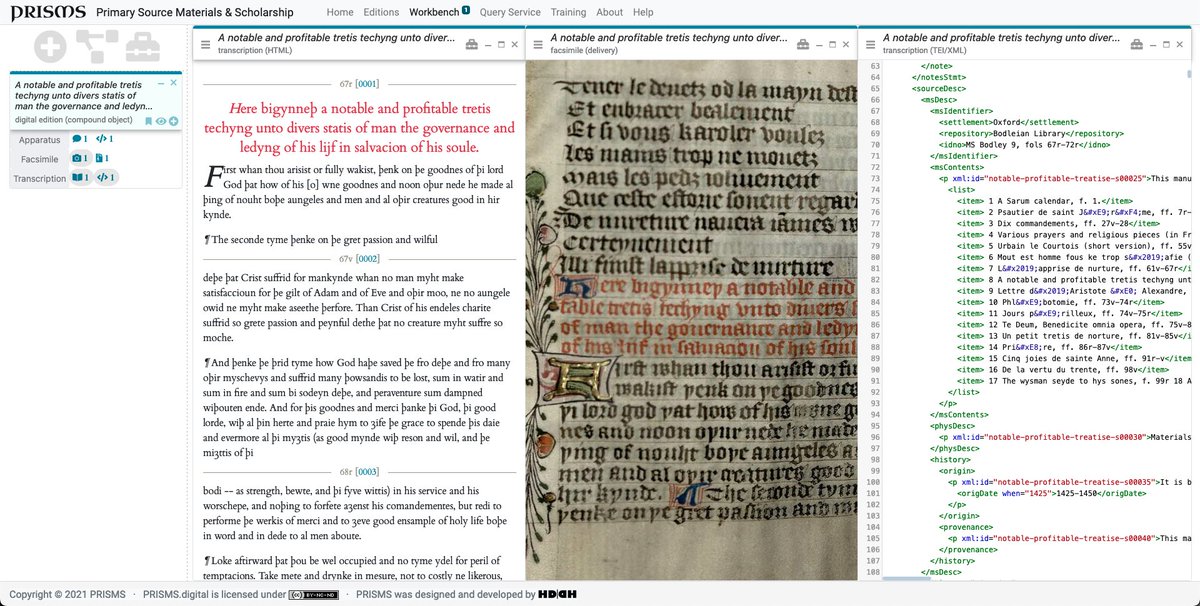The width and height of the screenshot is (1200, 606).
Task: Close the HTML transcription panel
Action: [515, 45]
